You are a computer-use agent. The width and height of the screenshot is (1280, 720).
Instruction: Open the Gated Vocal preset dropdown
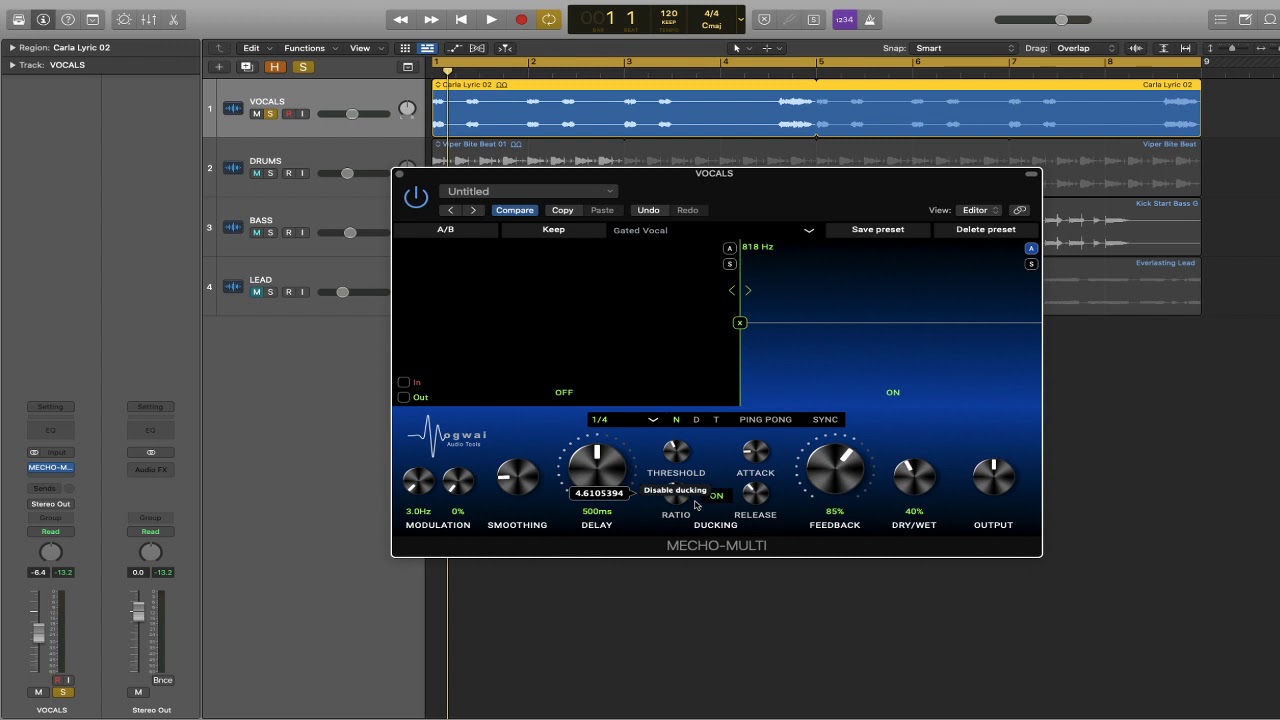pos(714,230)
